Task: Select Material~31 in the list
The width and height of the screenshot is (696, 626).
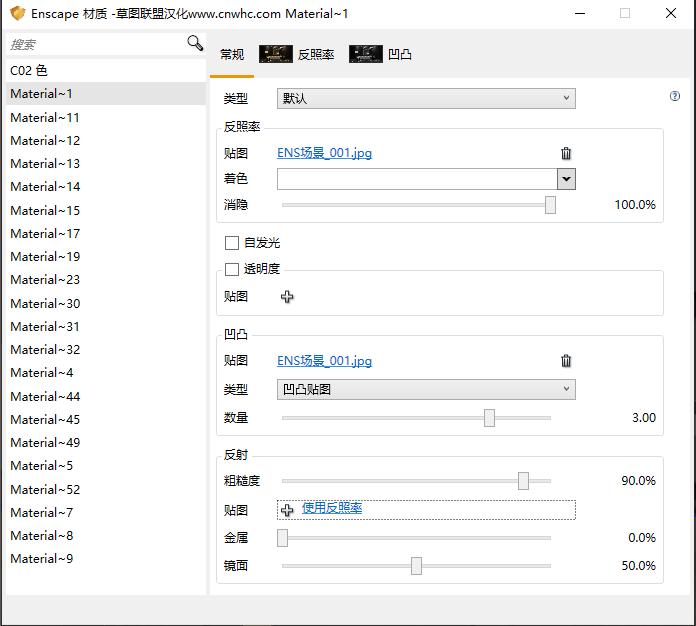Action: pos(106,327)
